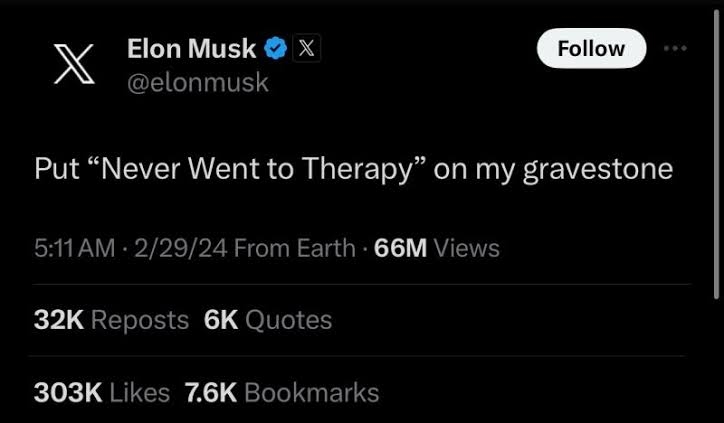Click the X affiliation badge beside name

pos(306,46)
